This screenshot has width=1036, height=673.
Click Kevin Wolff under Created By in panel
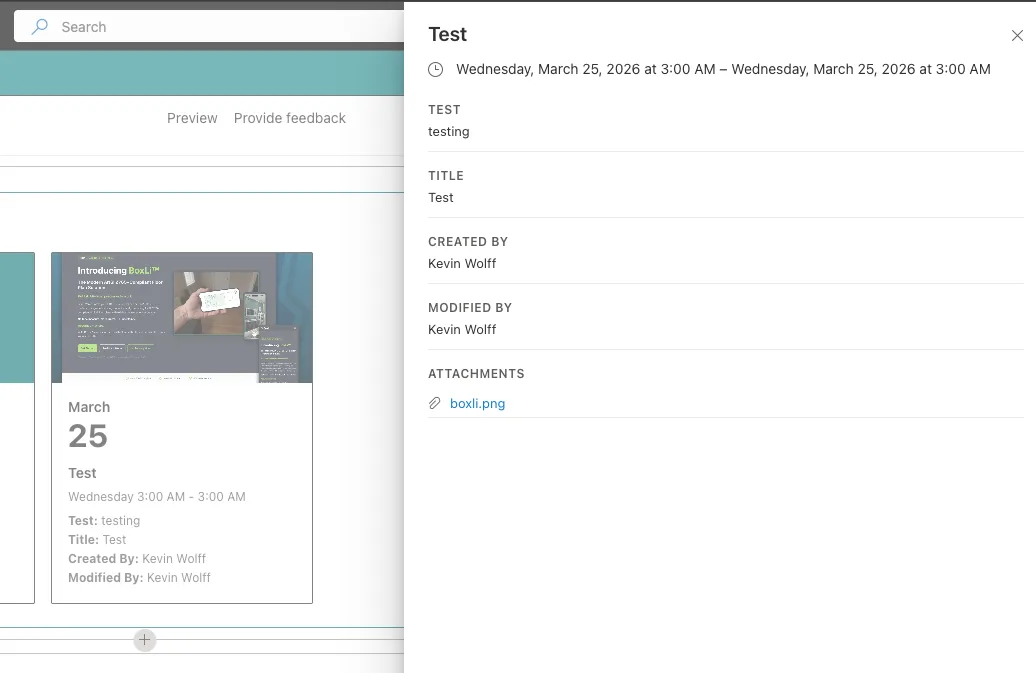[x=462, y=264]
